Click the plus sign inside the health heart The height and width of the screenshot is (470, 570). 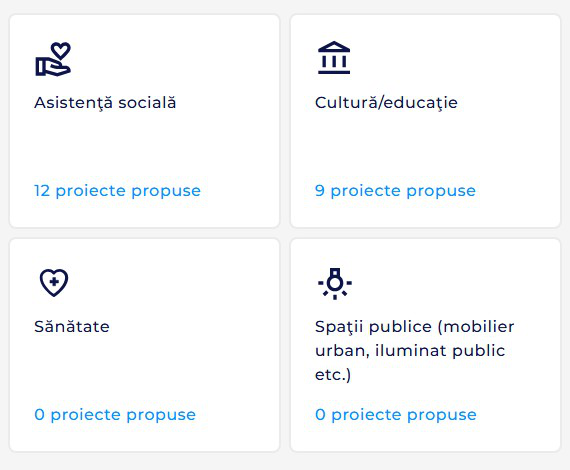click(54, 281)
